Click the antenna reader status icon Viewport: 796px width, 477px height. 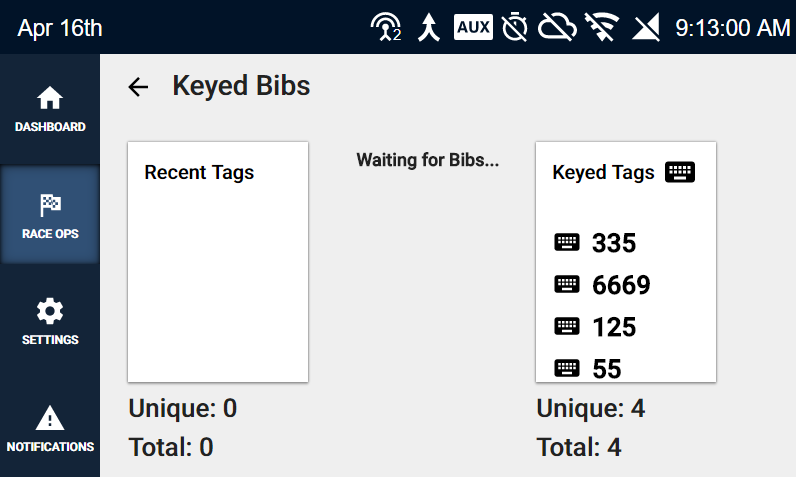(386, 27)
